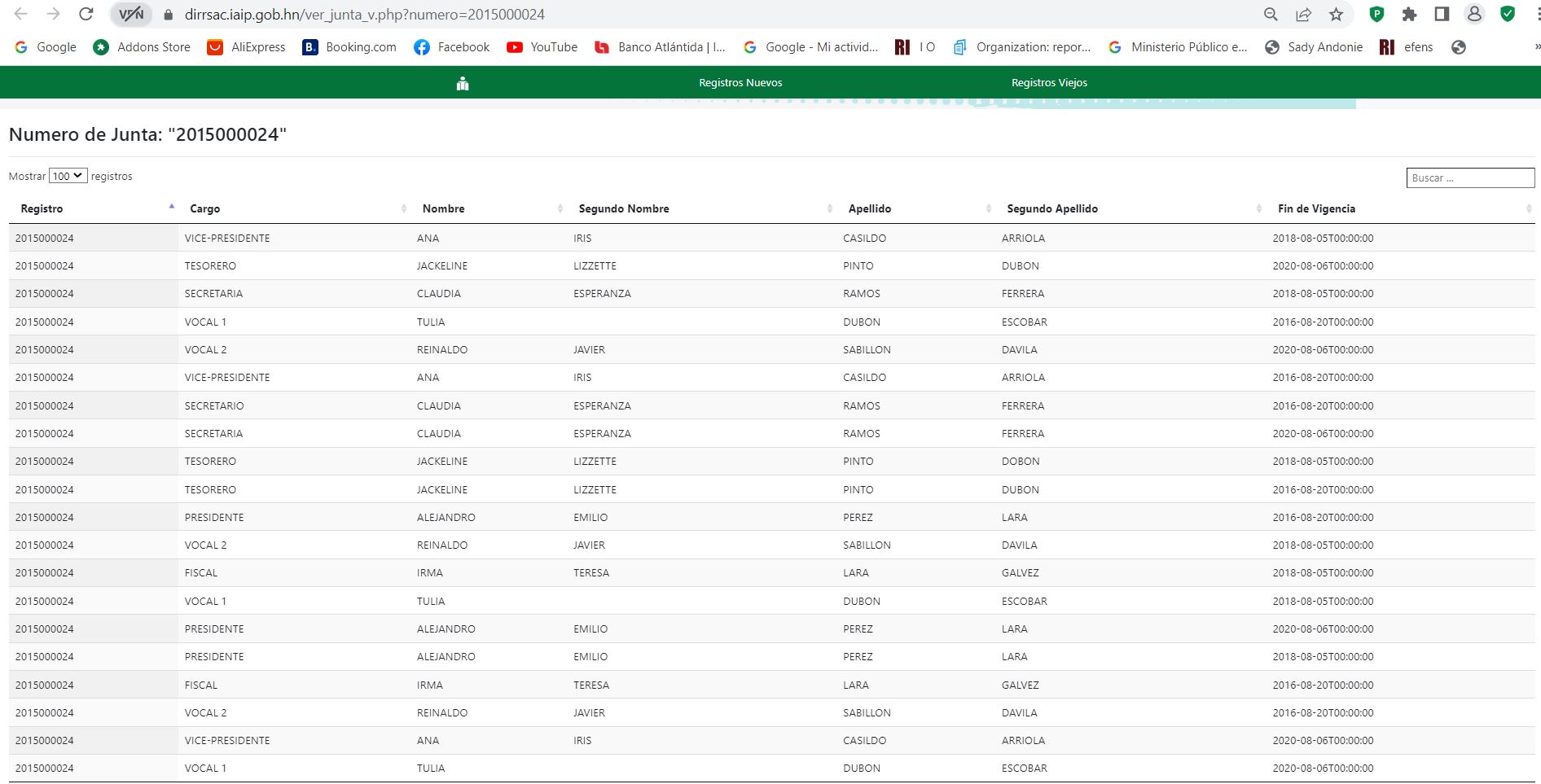Sort by Segundo Nombre column header
1541x784 pixels.
tap(702, 208)
